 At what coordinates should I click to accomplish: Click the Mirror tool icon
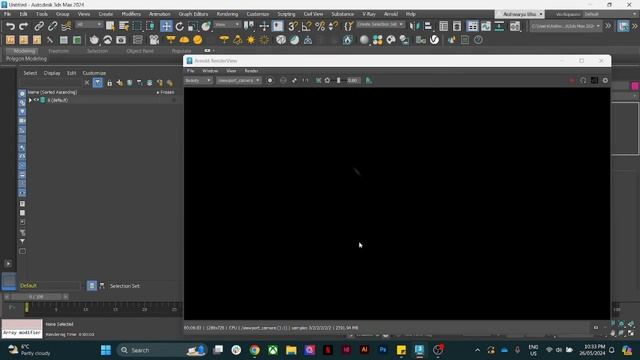tap(415, 27)
